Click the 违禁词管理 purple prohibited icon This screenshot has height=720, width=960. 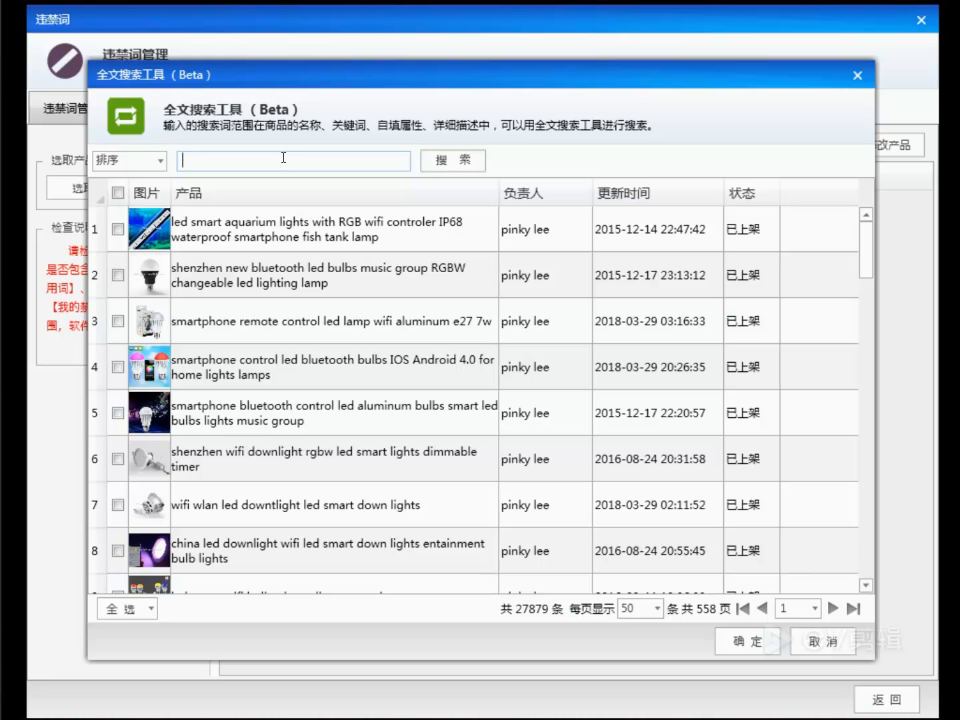[x=65, y=61]
